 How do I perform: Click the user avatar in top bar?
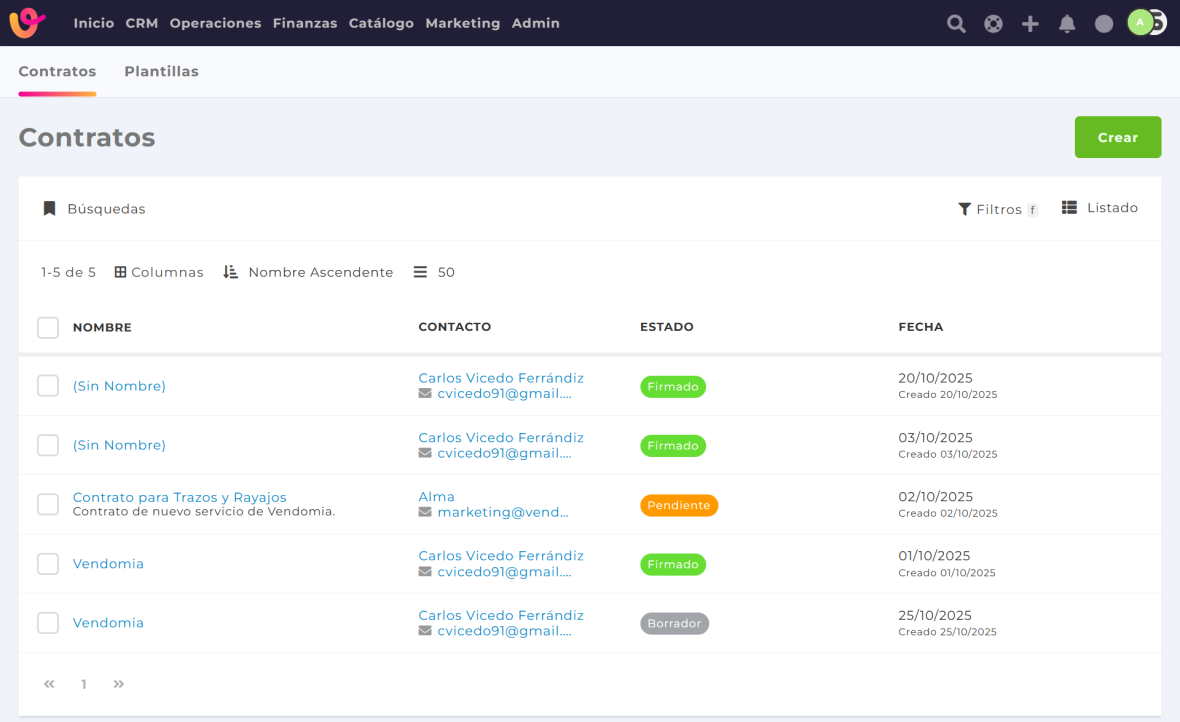(1141, 23)
